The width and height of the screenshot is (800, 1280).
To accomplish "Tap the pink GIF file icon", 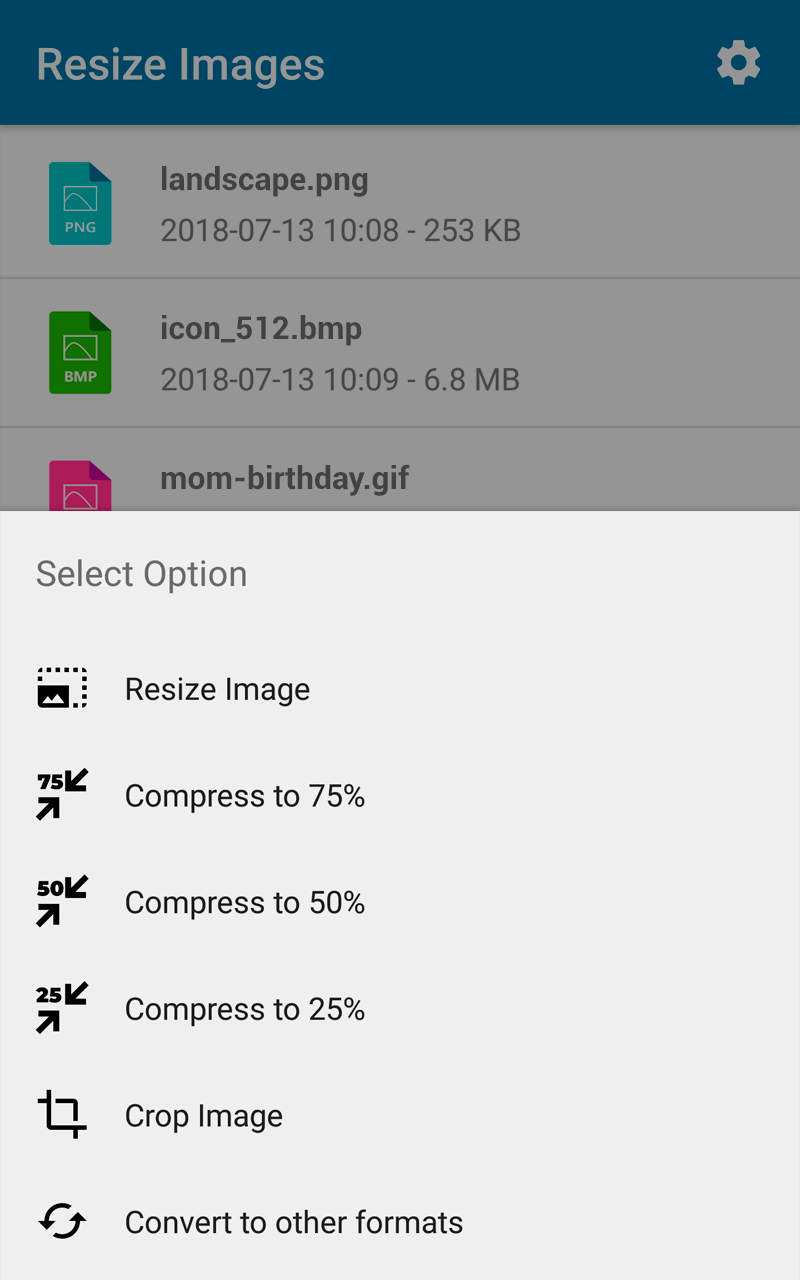I will pos(80,486).
